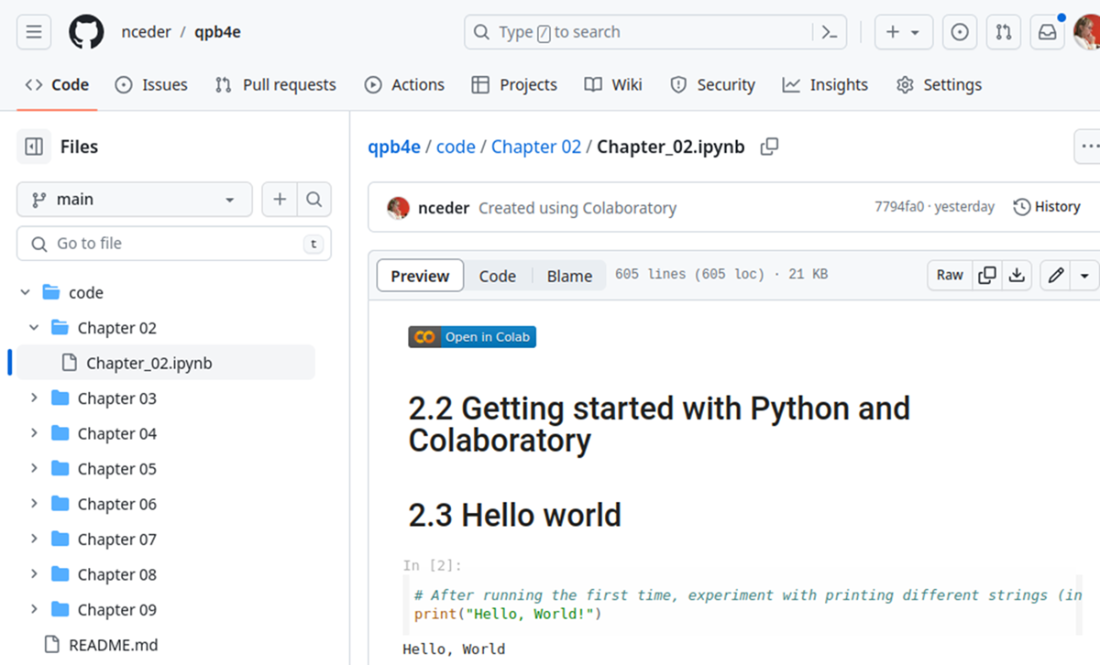This screenshot has width=1100, height=665.
Task: Edit the file with the pencil icon
Action: (x=1055, y=274)
